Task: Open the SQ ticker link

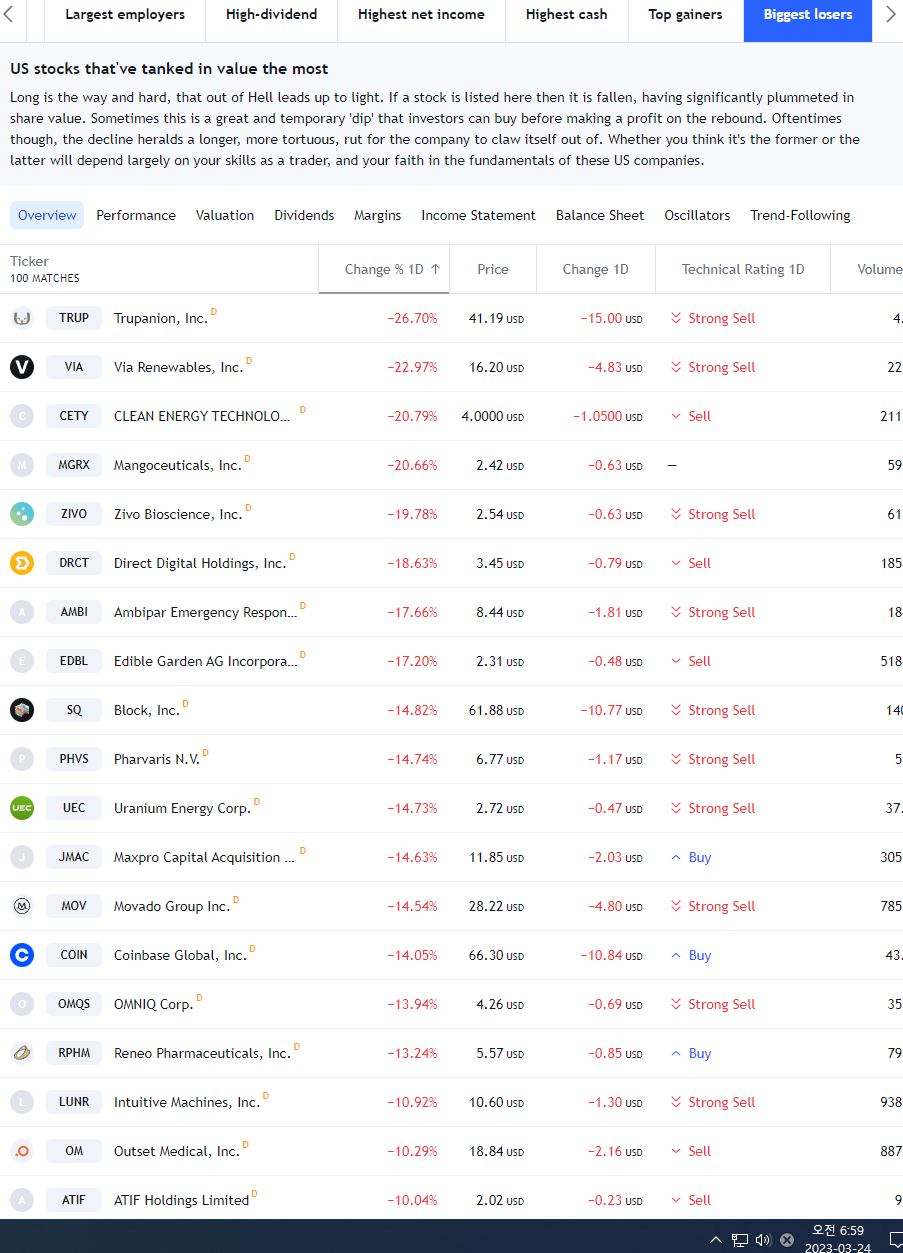Action: (74, 710)
